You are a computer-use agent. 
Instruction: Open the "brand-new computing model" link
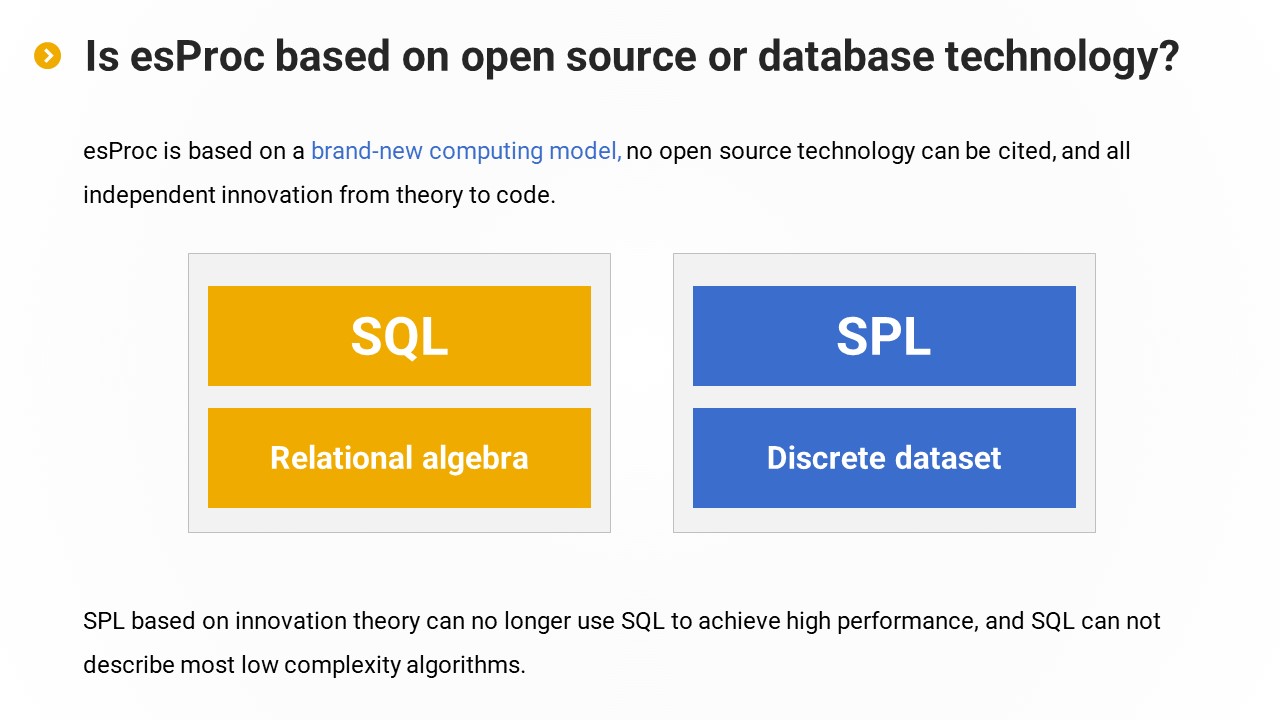466,151
